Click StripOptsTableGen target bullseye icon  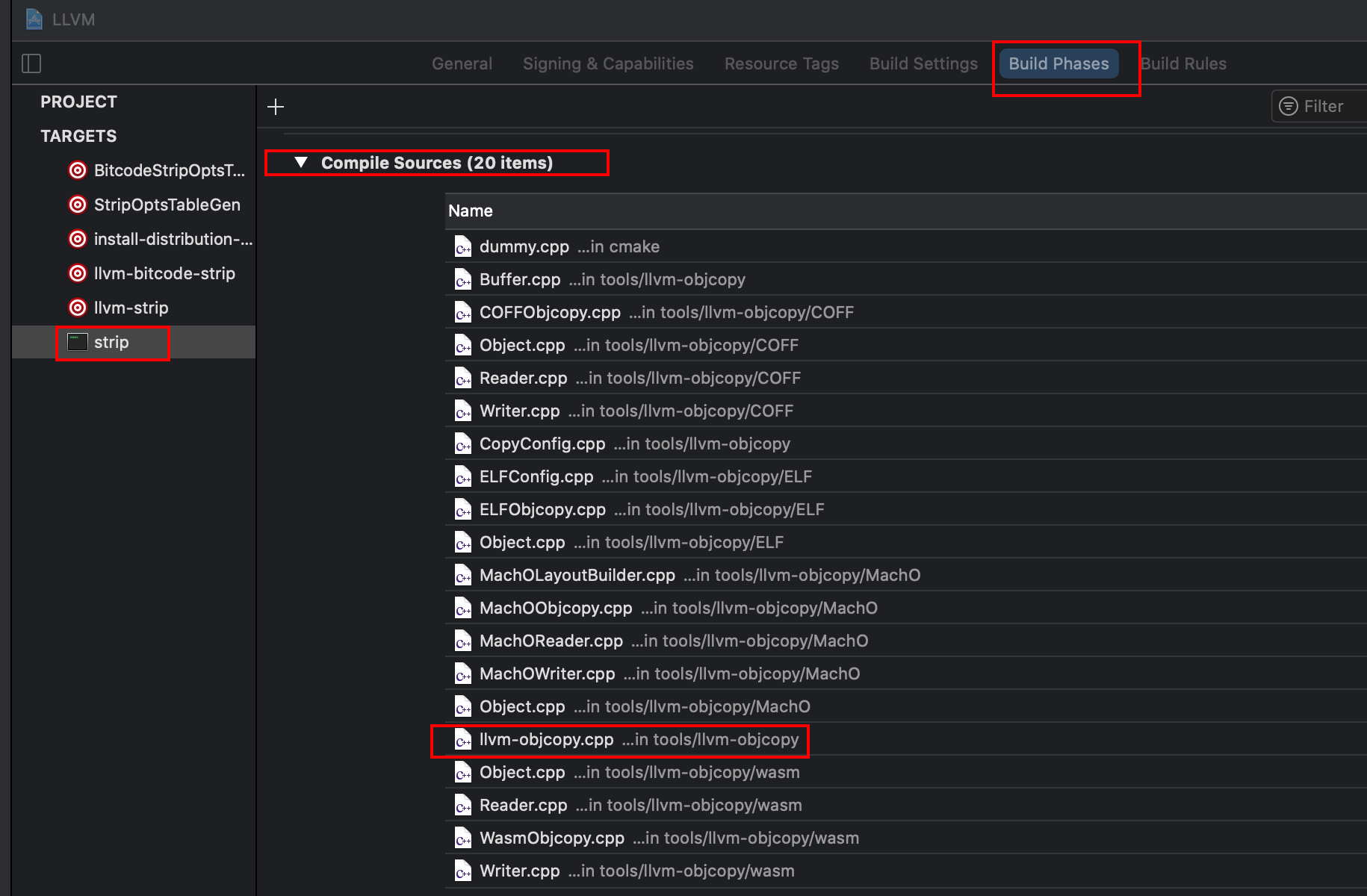point(78,205)
